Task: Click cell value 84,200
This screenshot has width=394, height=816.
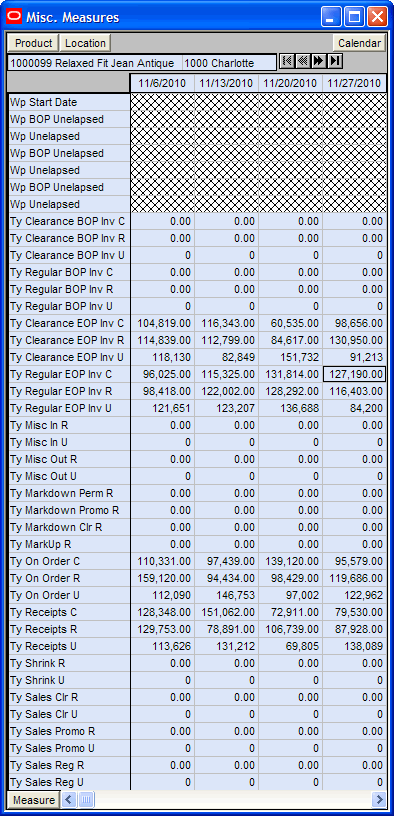Action: (x=354, y=409)
